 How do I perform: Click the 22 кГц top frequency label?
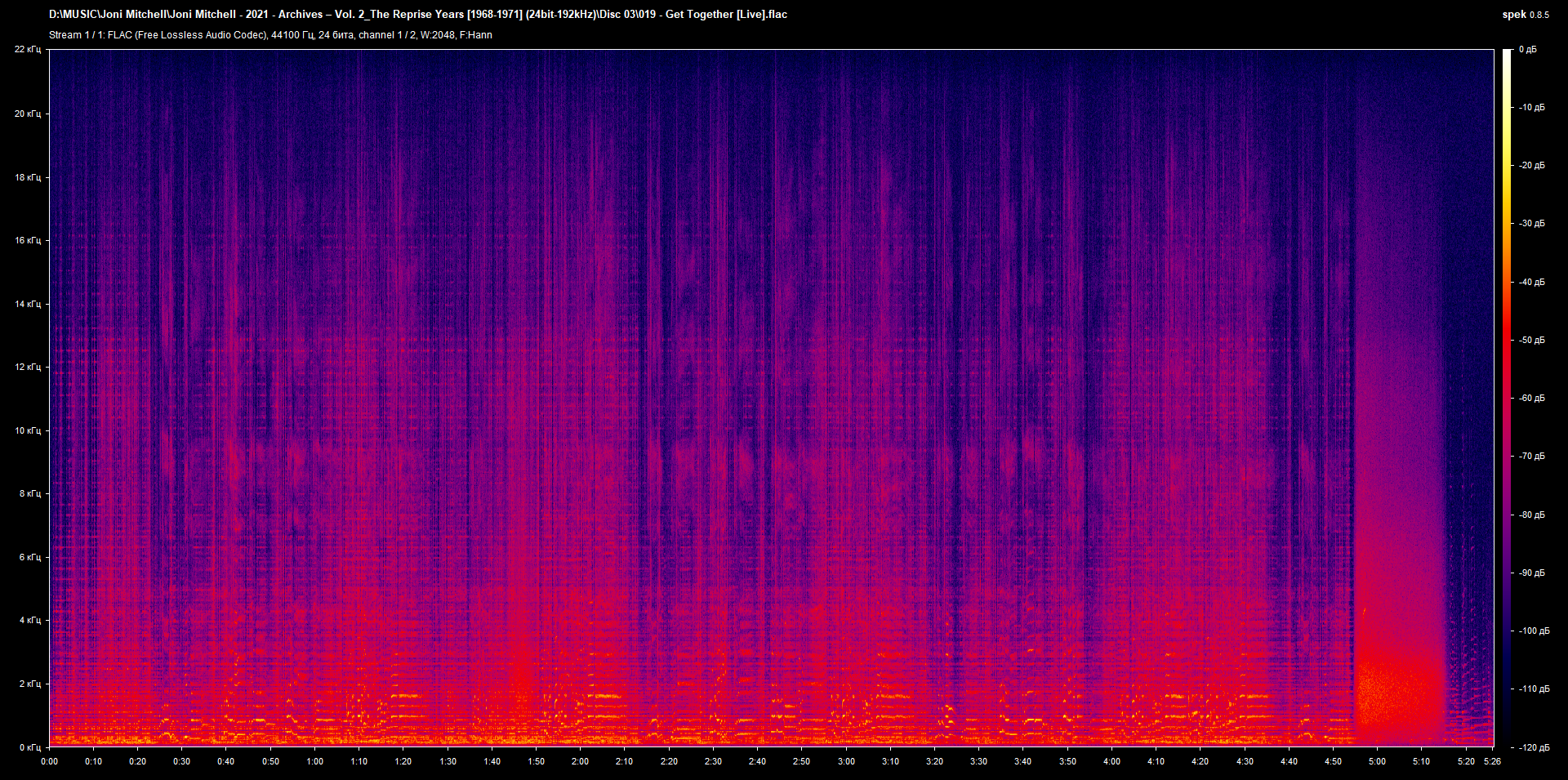pyautogui.click(x=27, y=50)
